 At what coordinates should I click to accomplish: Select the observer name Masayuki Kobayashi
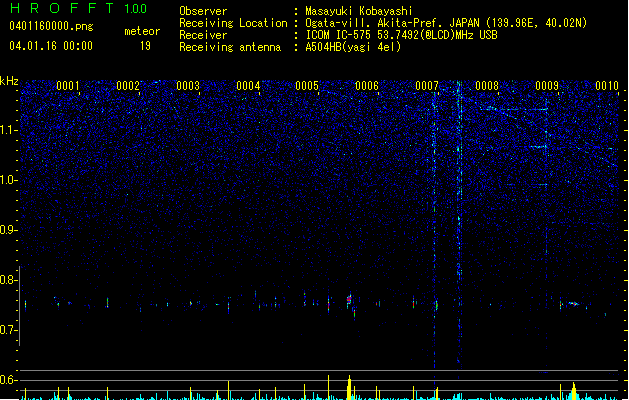tap(359, 11)
